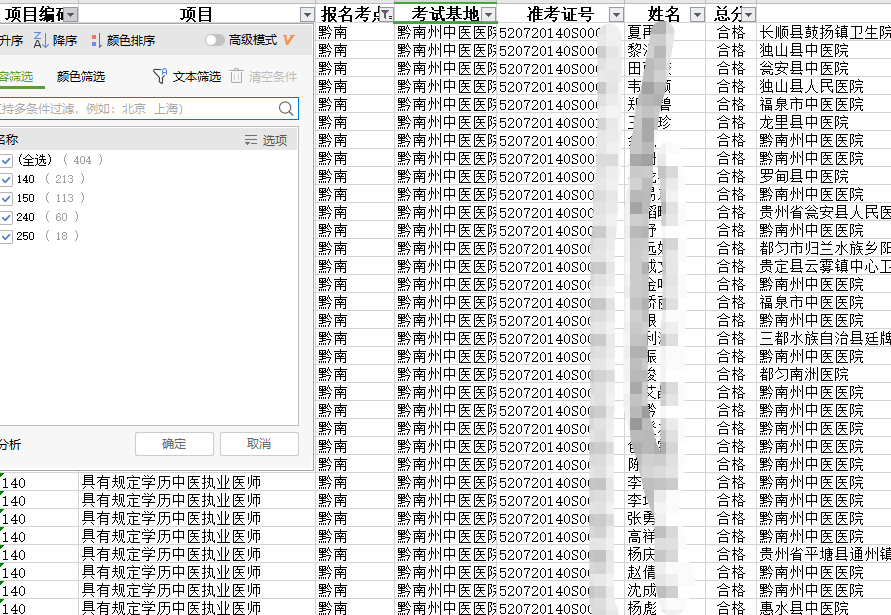Click the search magnifier icon in filter box

(286, 108)
